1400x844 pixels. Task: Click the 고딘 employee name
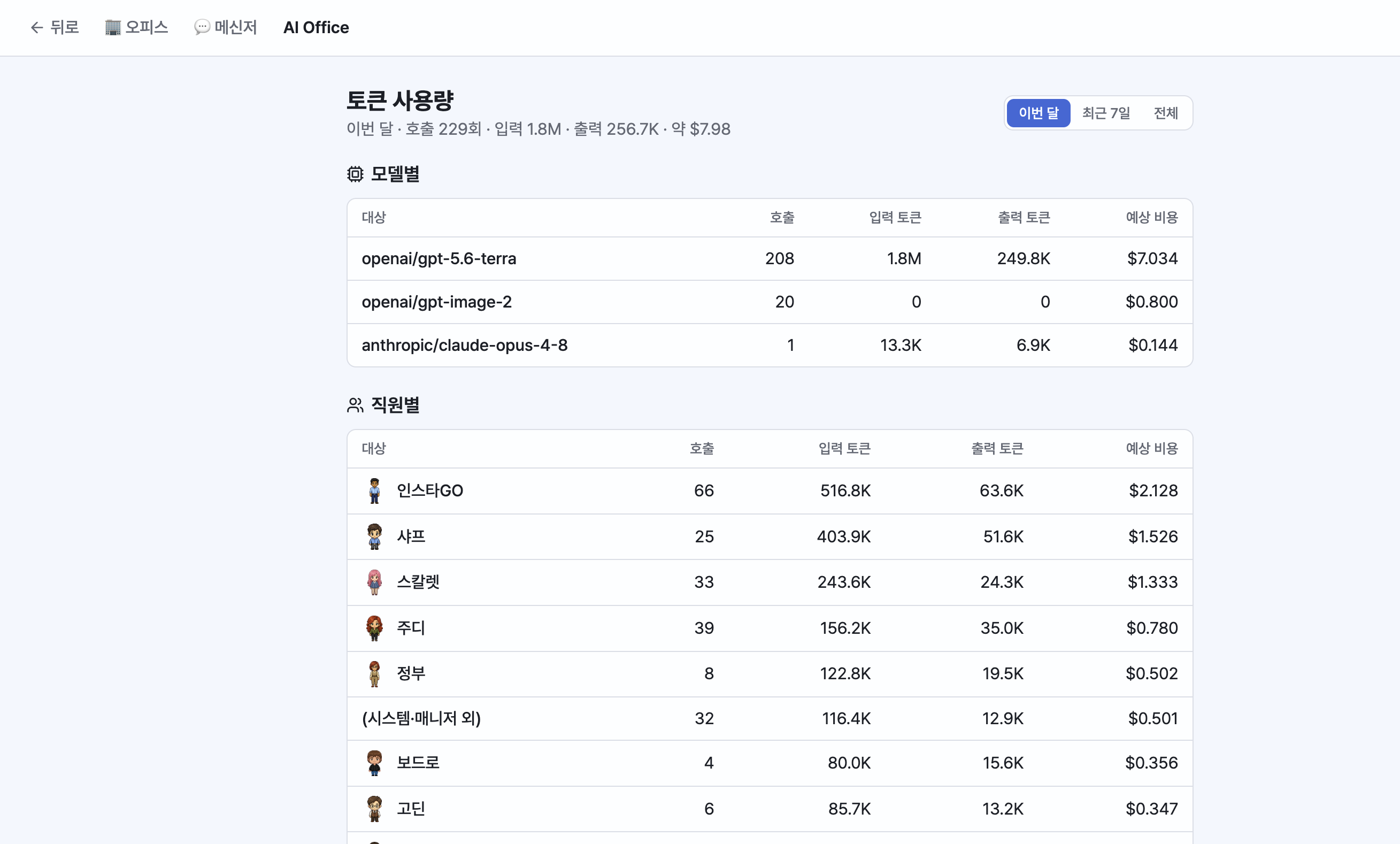click(x=411, y=809)
